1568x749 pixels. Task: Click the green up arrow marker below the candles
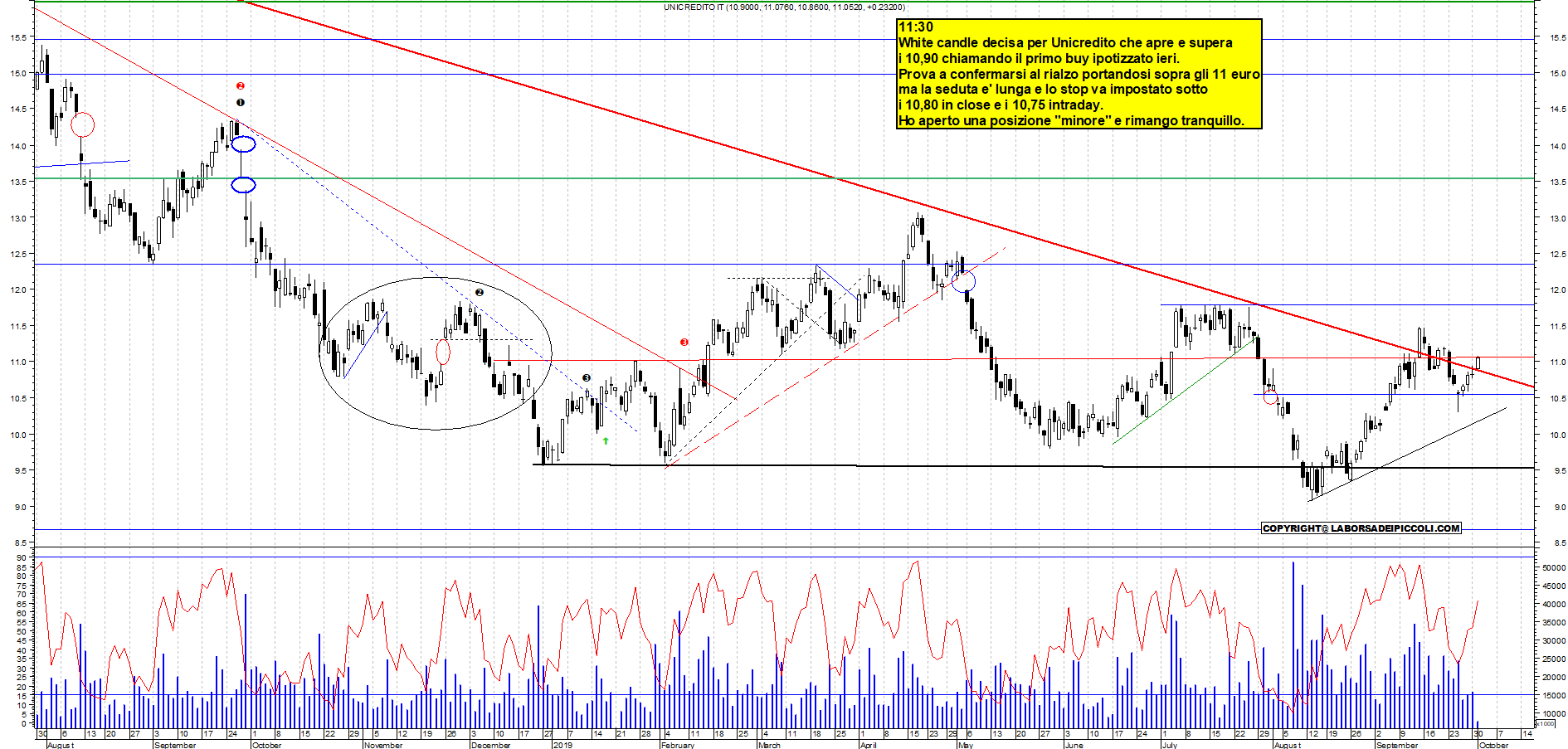(x=606, y=441)
